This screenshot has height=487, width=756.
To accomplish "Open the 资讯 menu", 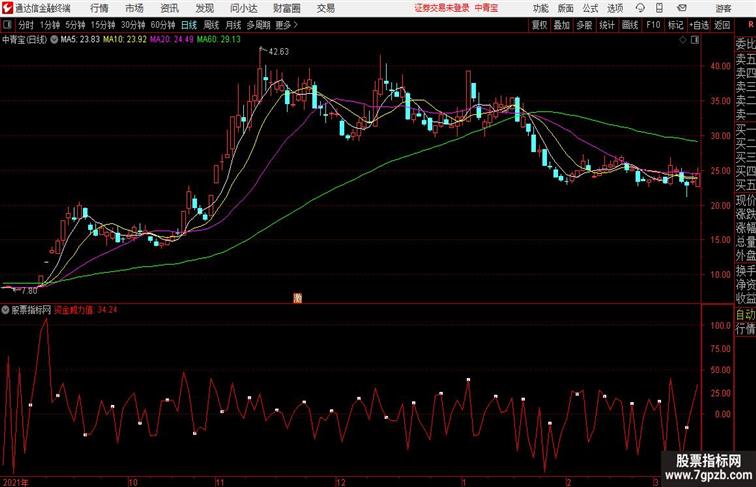I will (169, 8).
